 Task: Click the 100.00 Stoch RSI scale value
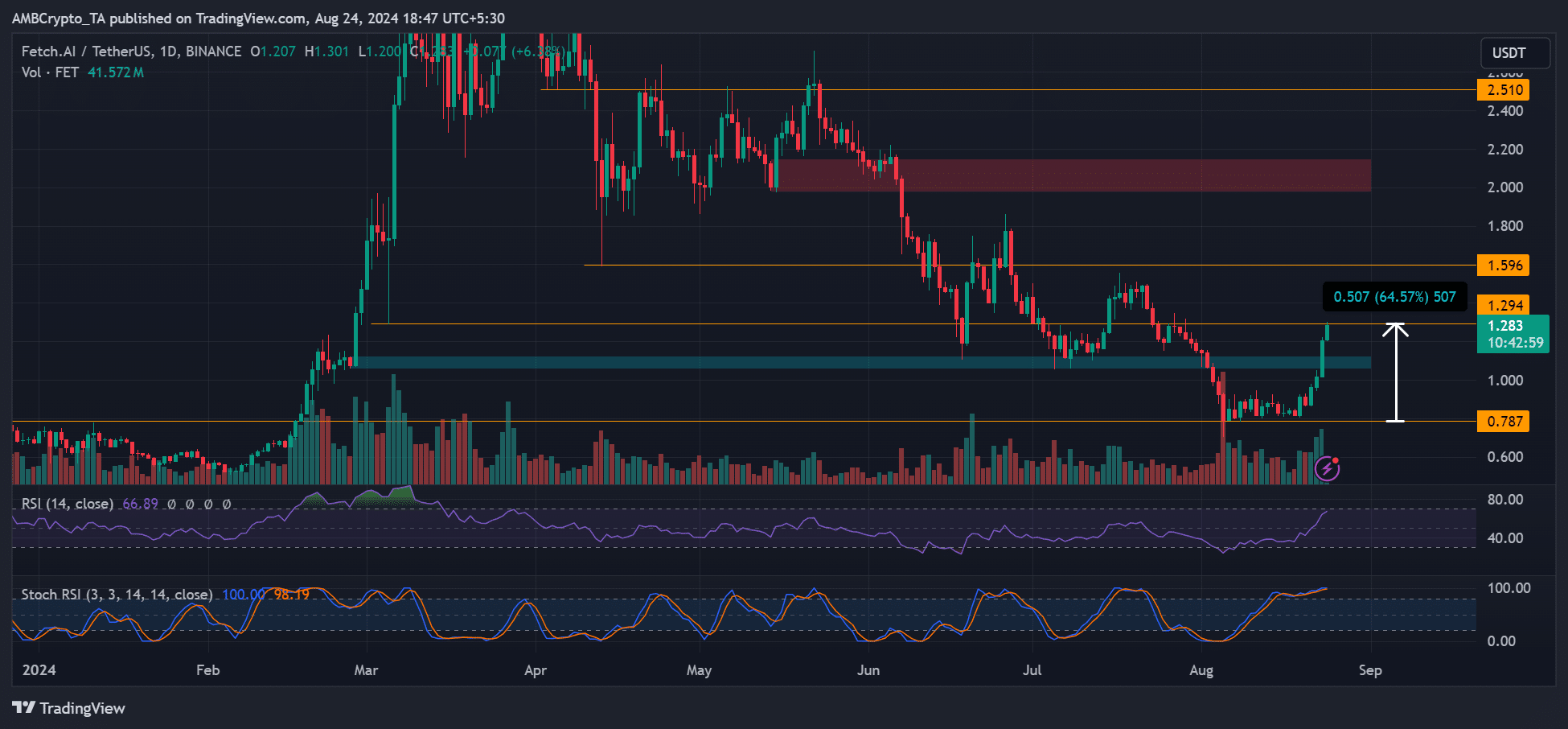(1508, 588)
